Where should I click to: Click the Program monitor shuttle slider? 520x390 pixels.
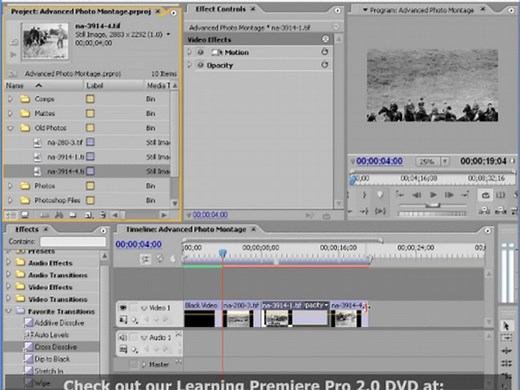(x=433, y=205)
